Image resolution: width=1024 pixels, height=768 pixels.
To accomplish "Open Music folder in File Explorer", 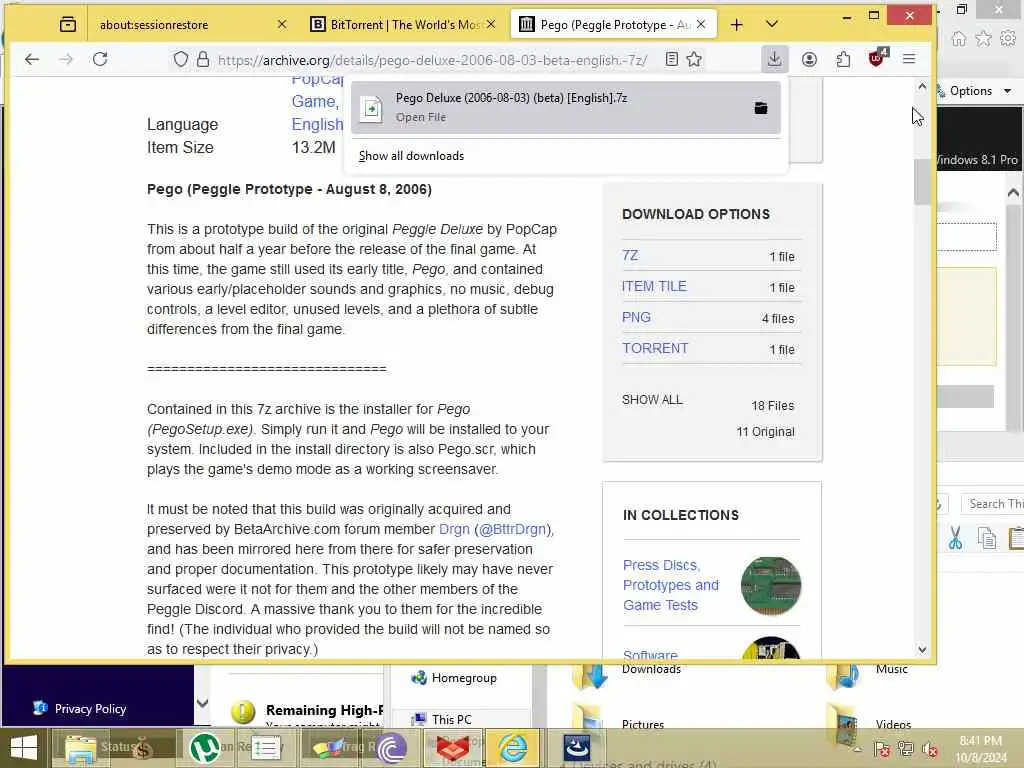I will tap(891, 669).
